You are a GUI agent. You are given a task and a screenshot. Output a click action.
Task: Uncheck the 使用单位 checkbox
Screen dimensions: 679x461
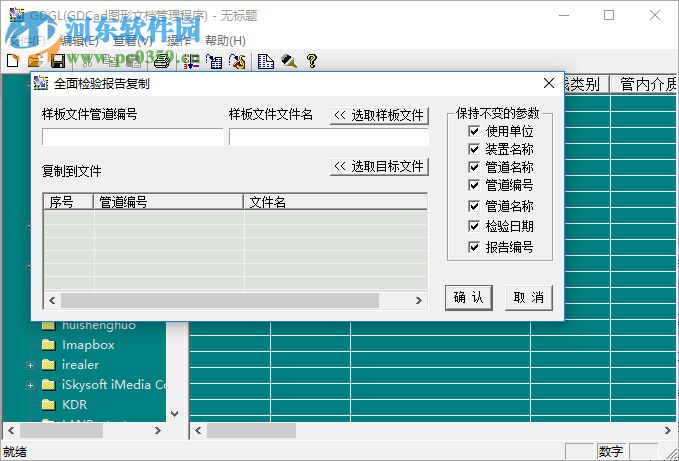[x=474, y=131]
